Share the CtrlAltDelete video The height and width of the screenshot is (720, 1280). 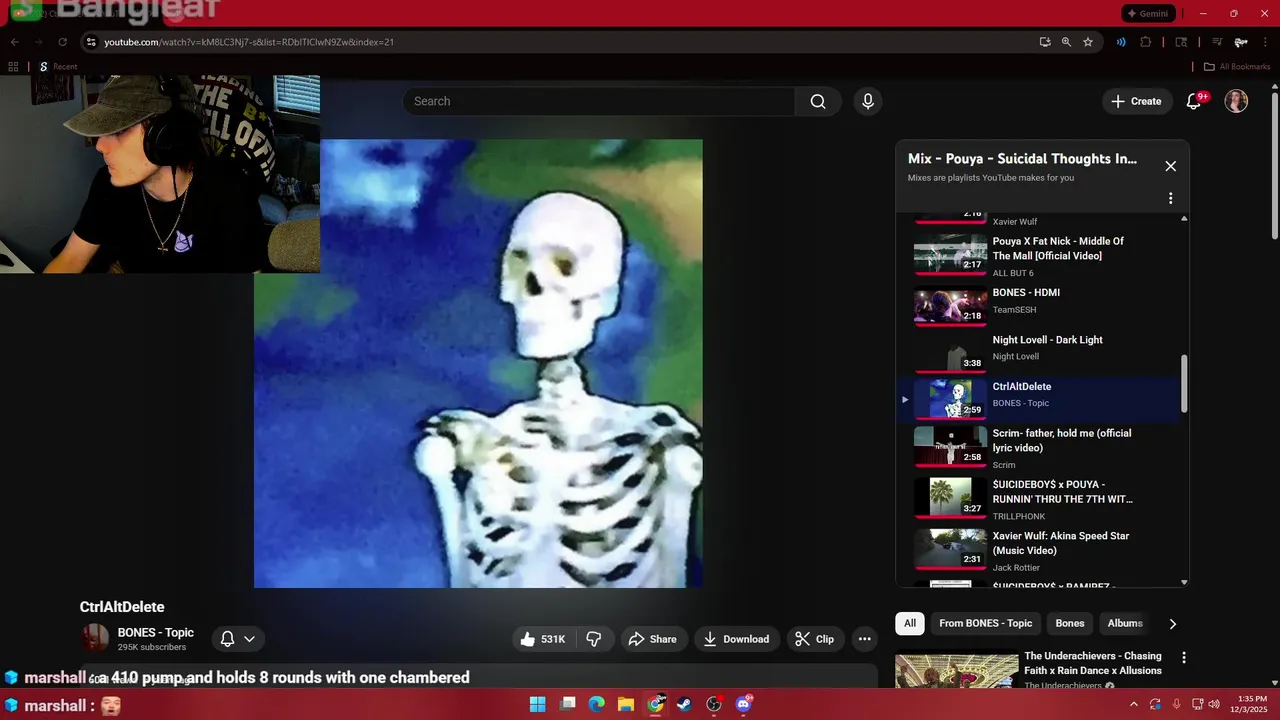point(652,639)
